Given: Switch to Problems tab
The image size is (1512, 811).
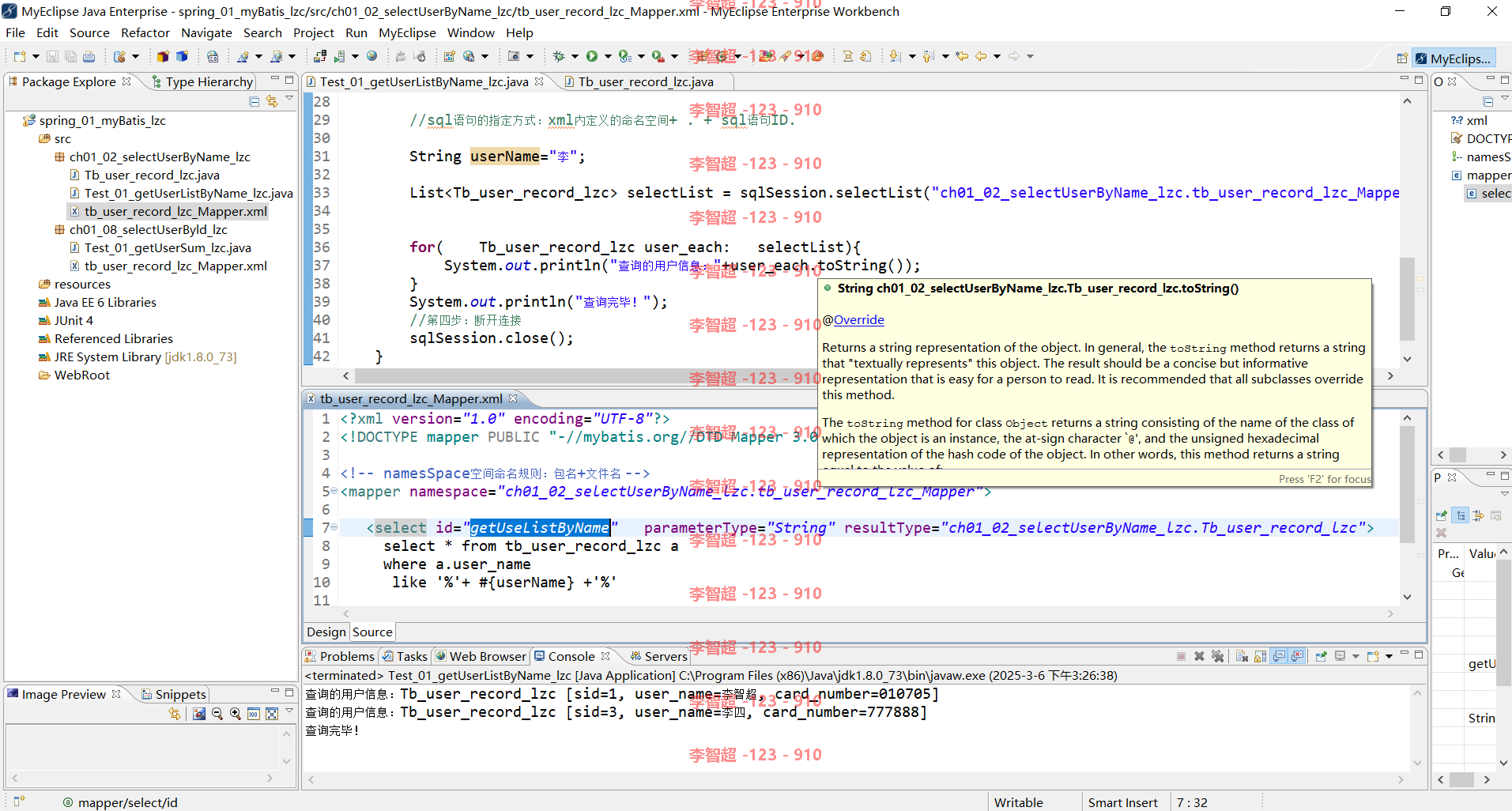Looking at the screenshot, I should [x=340, y=656].
